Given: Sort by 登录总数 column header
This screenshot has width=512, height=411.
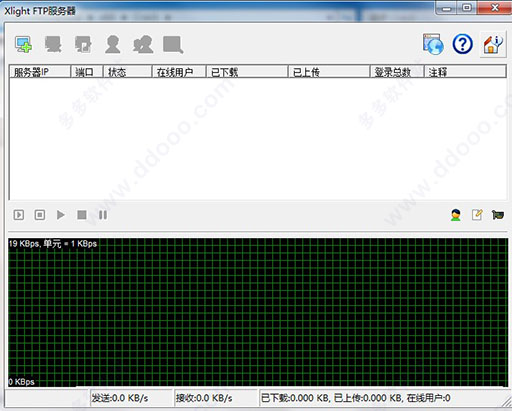Looking at the screenshot, I should coord(397,72).
